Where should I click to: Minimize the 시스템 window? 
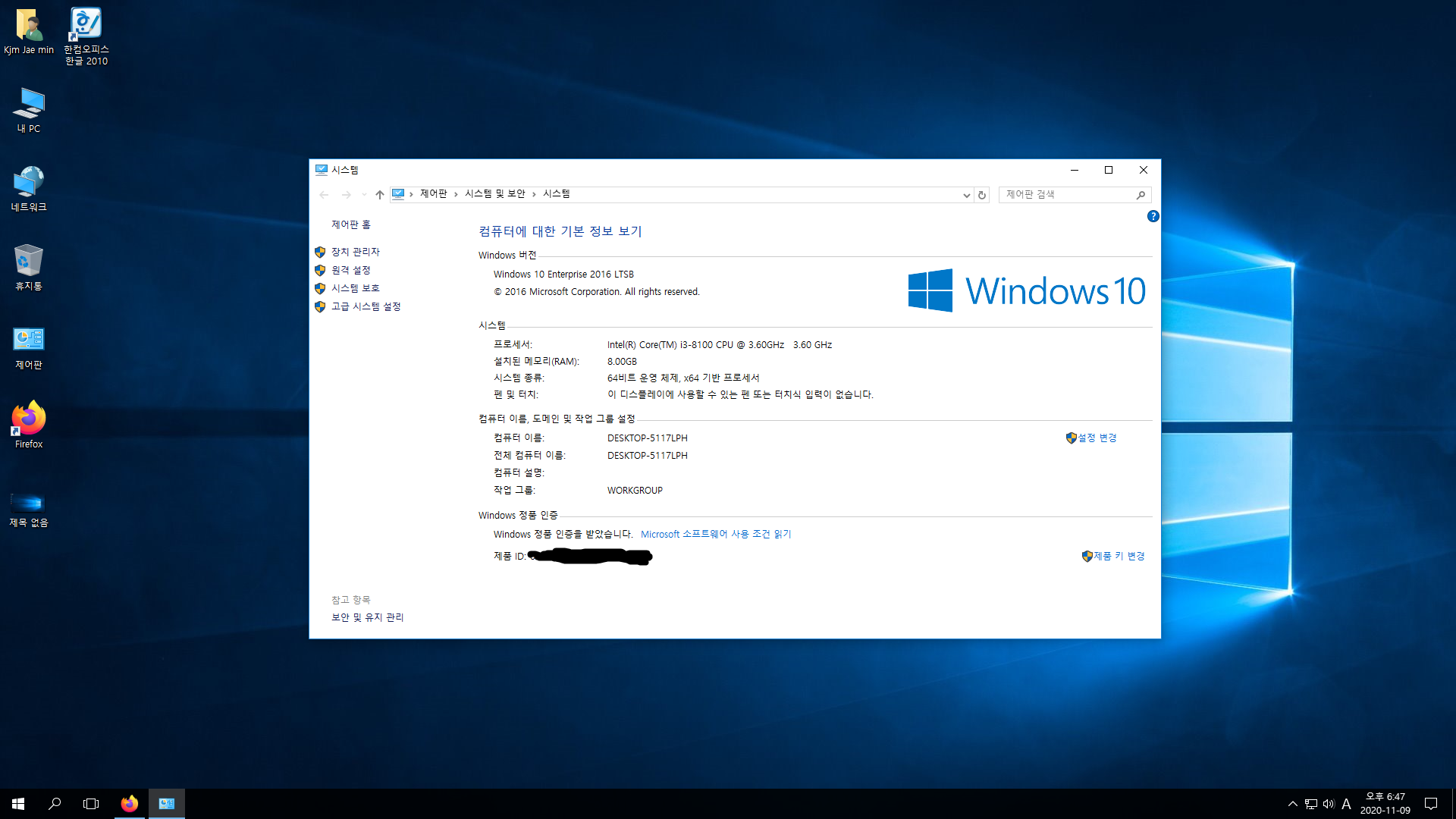(1074, 170)
